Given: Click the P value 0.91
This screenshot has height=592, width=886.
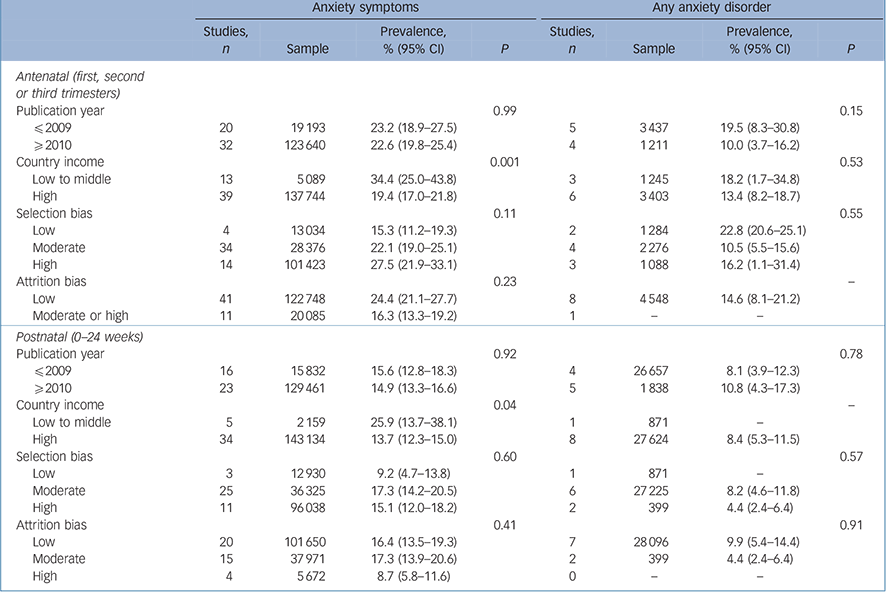Looking at the screenshot, I should (850, 523).
